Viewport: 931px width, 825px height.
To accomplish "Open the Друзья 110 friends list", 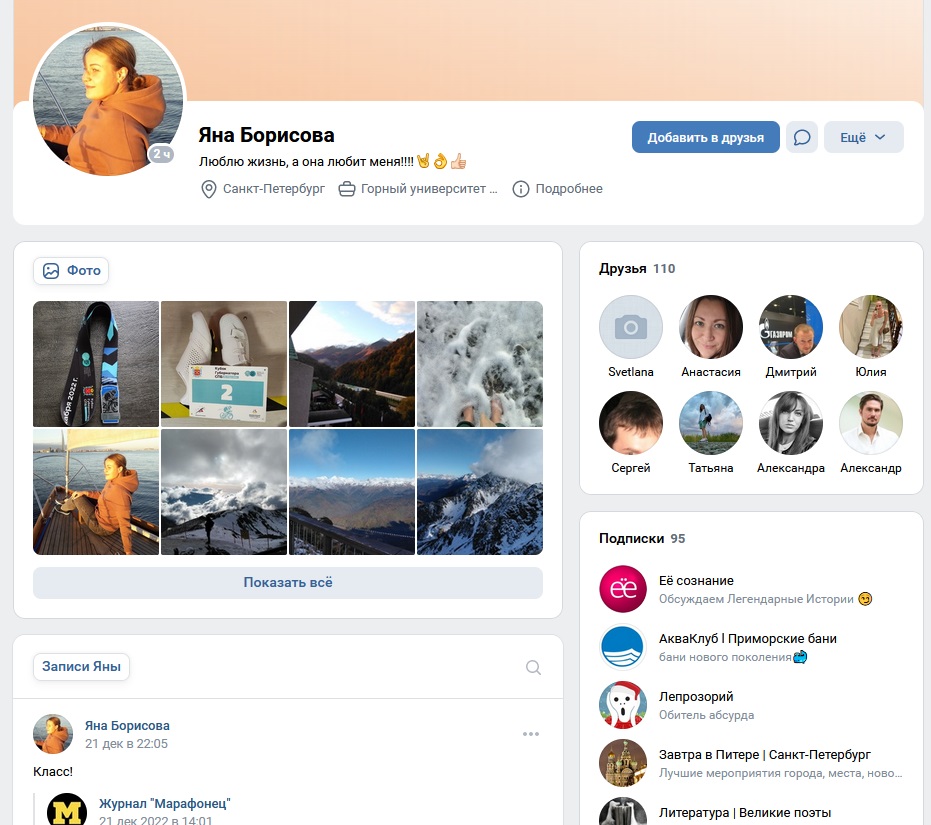I will [636, 268].
